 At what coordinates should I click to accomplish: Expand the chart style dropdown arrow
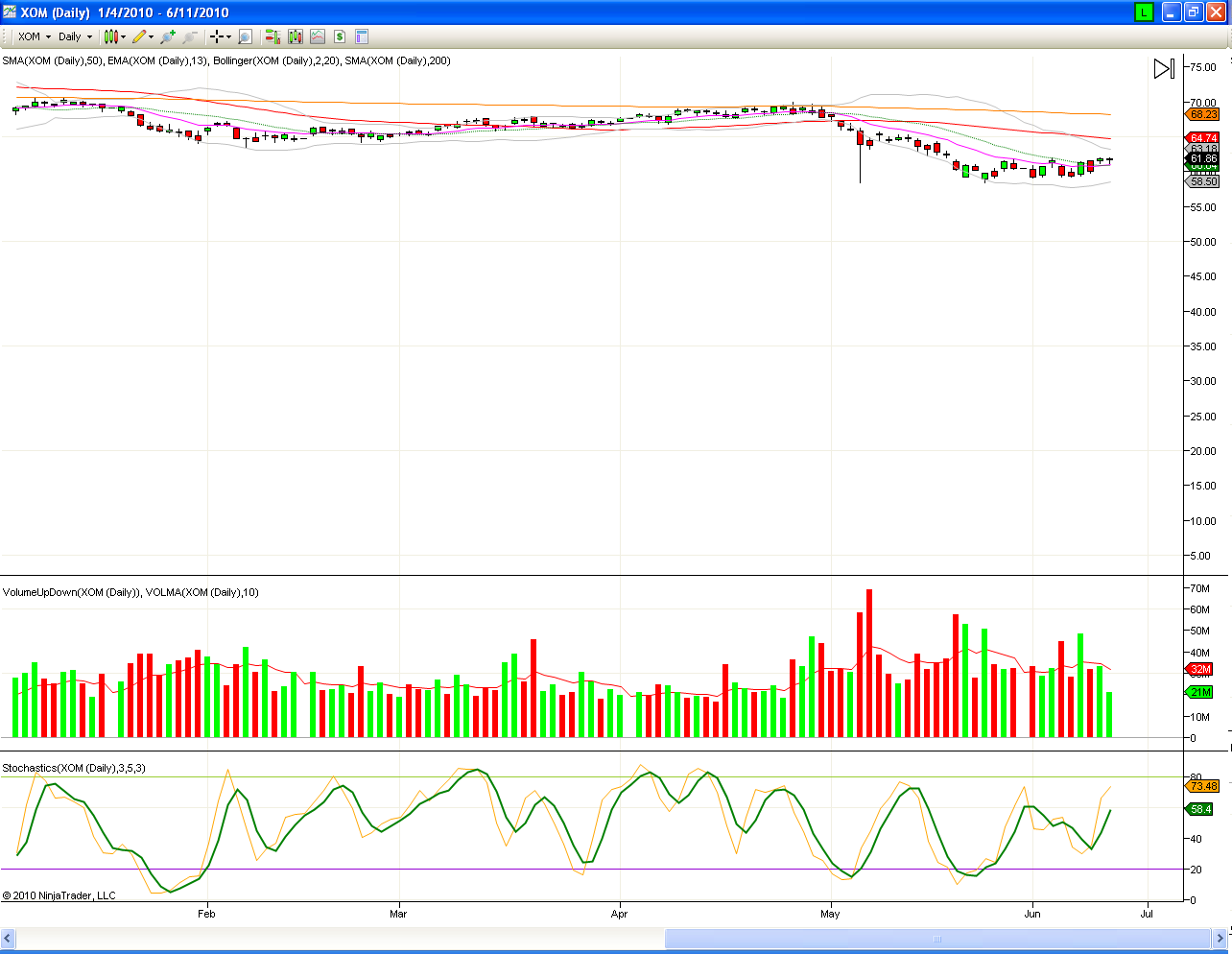click(x=123, y=37)
